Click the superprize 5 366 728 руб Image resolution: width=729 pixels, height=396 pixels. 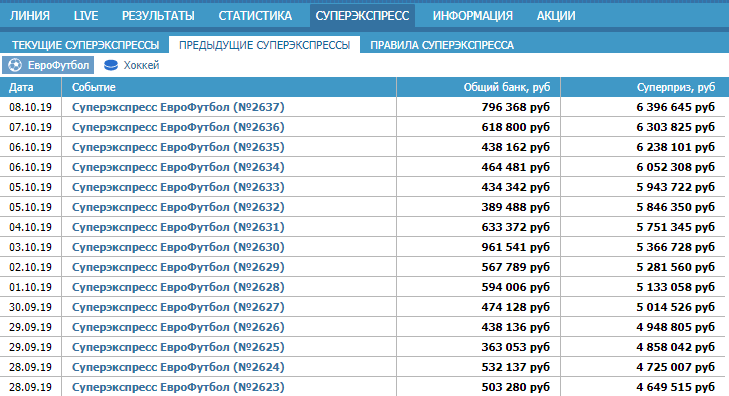[676, 247]
